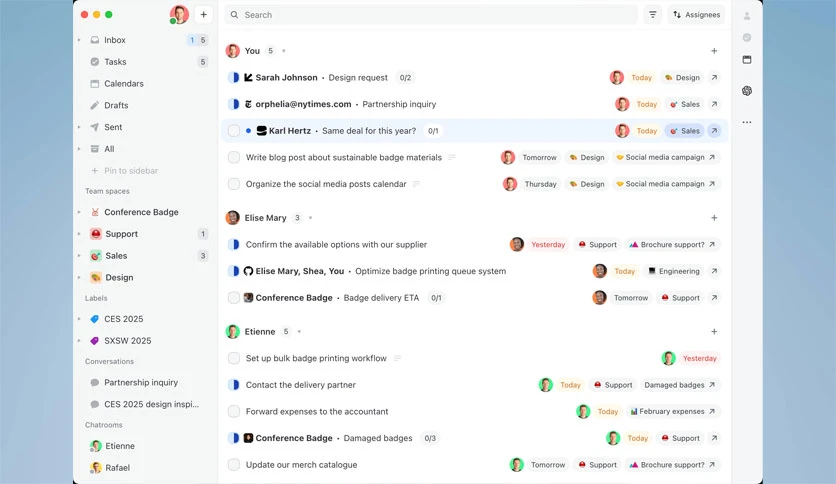Add a task to Elise Mary's section with plus

[x=714, y=217]
